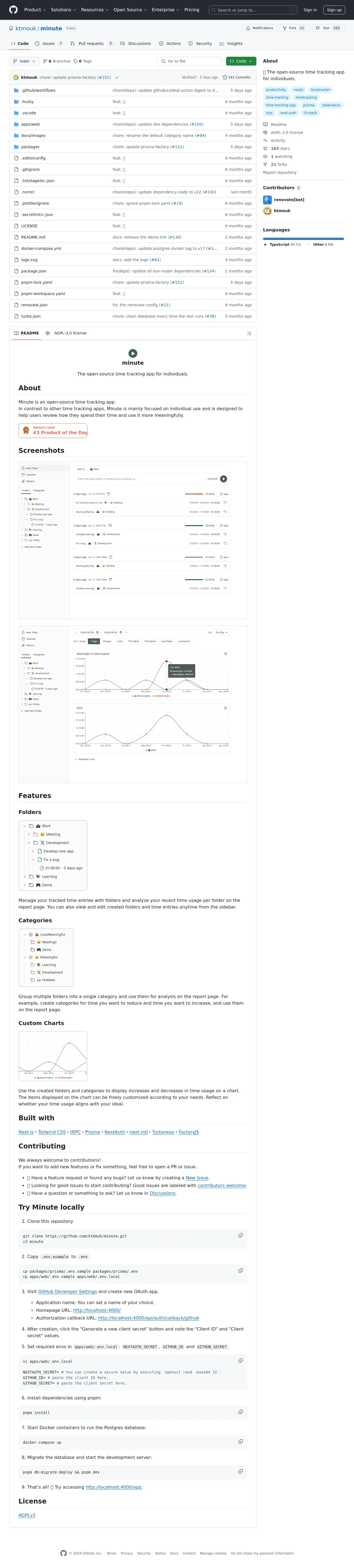Copy the pnpm db:migrate:deploy command
This screenshot has width=354, height=1568.
point(241,1471)
